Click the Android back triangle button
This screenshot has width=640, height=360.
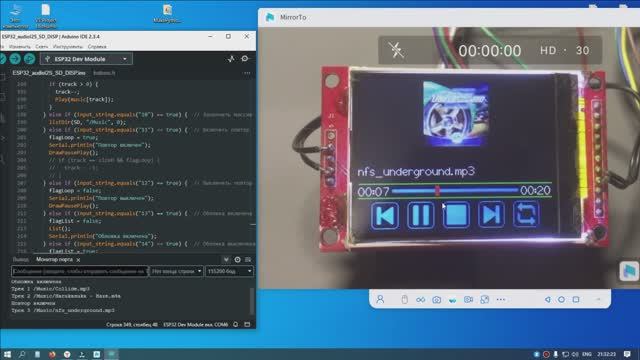coord(547,300)
